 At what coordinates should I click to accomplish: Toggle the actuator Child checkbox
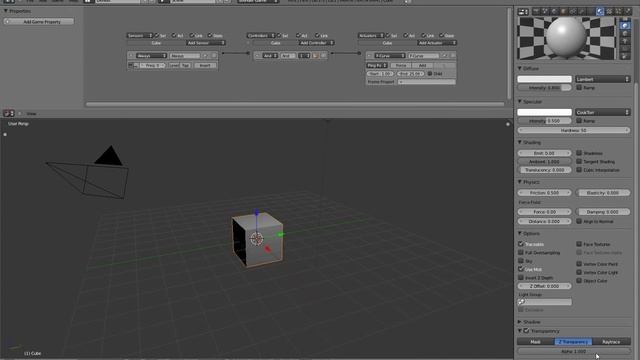tap(430, 73)
